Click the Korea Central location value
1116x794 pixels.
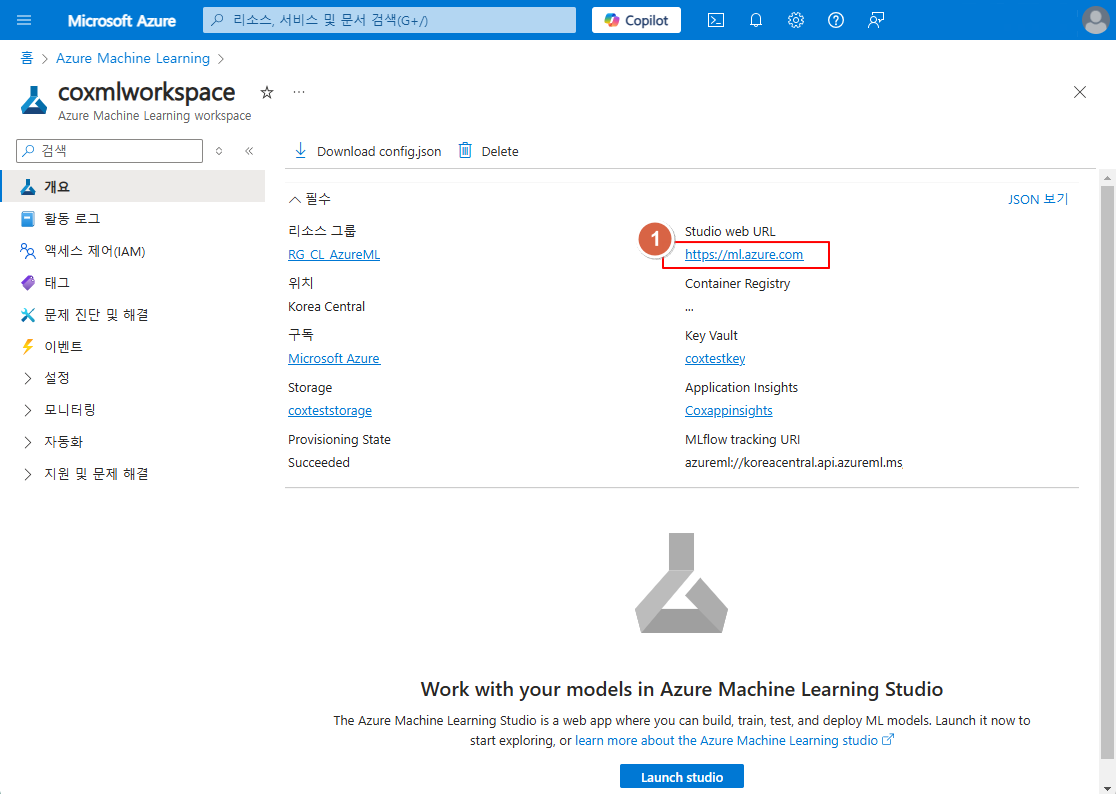tap(326, 307)
